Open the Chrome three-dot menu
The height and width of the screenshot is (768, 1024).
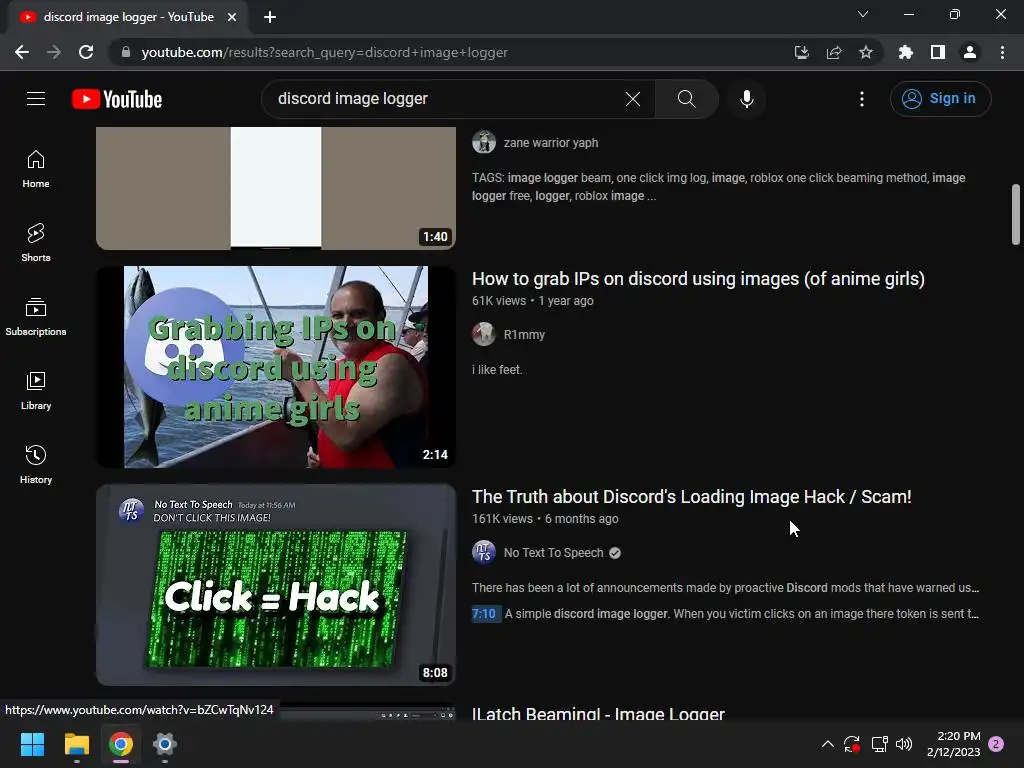point(1002,52)
